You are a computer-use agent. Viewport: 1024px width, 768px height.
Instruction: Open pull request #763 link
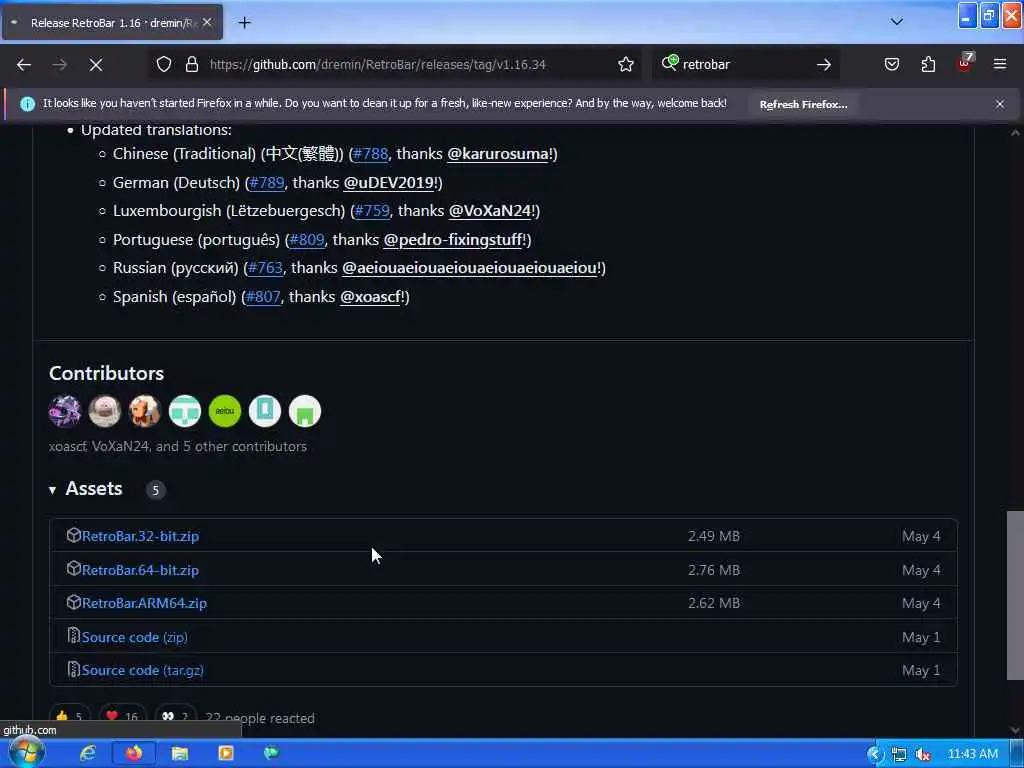264,268
